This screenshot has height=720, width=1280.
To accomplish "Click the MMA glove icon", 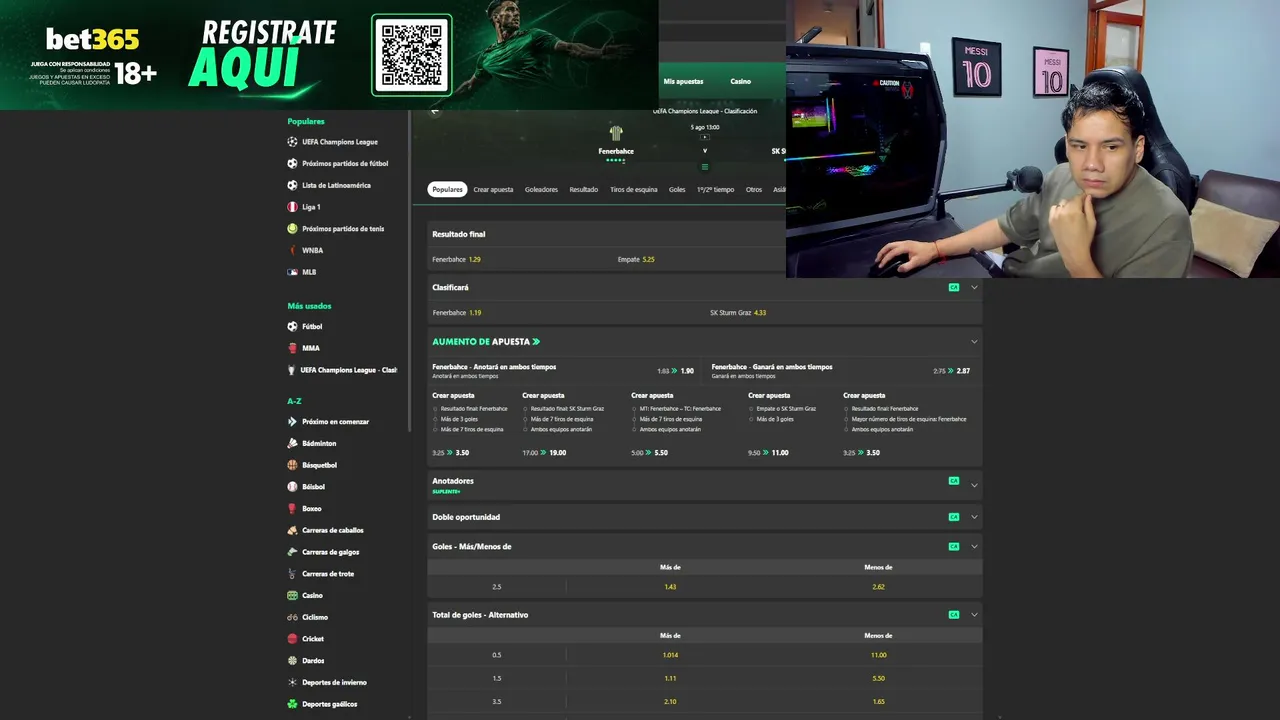I will tap(292, 348).
